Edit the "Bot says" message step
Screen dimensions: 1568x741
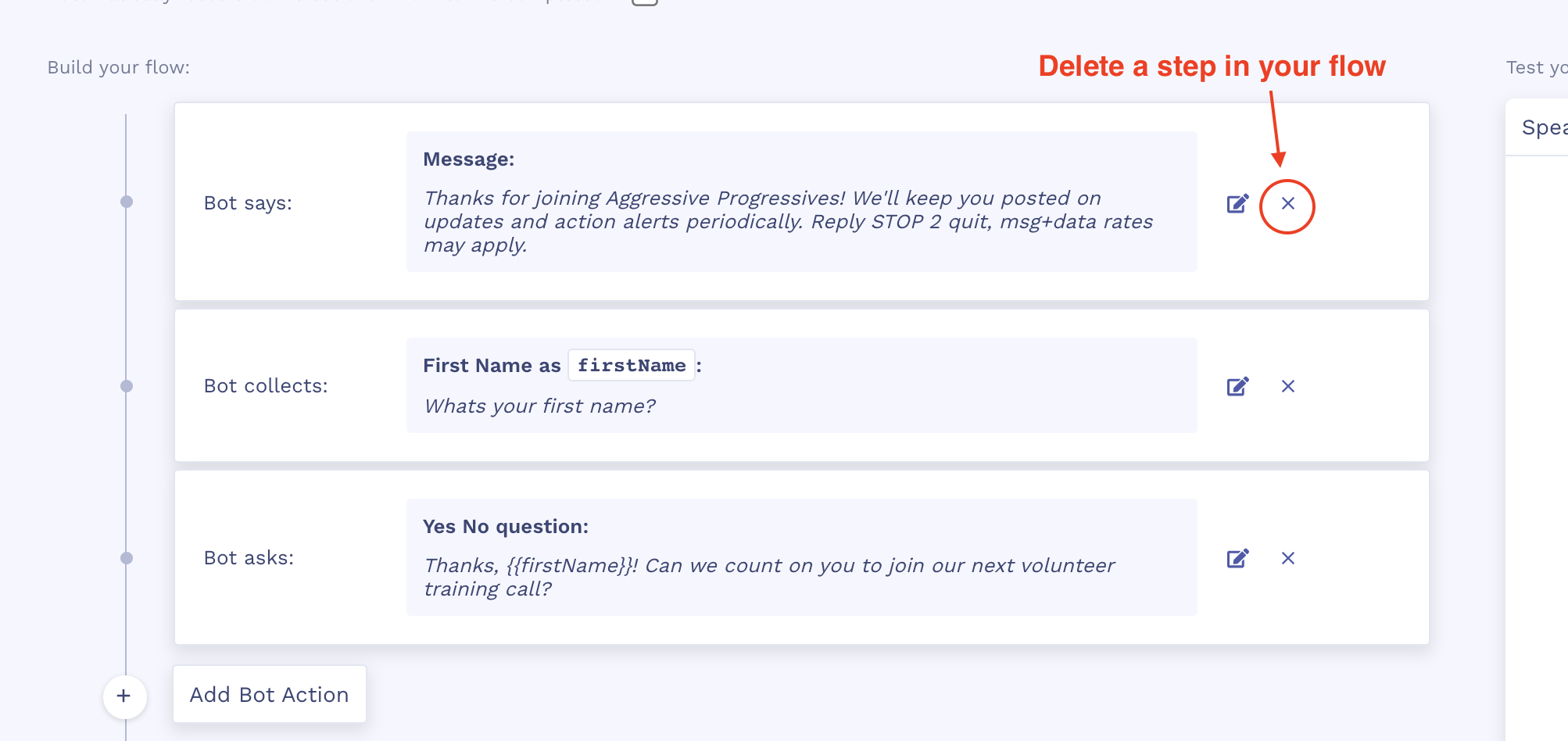tap(1237, 204)
